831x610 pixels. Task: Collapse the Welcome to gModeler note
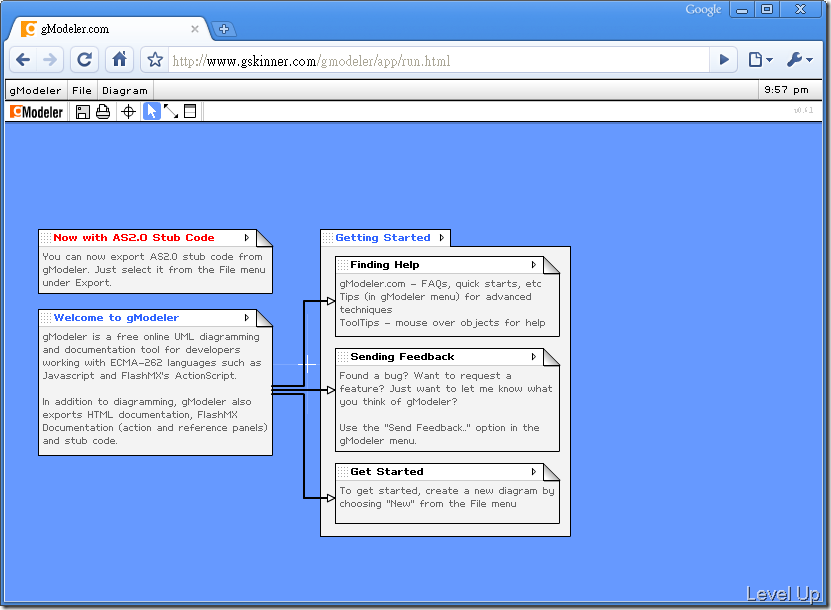pyautogui.click(x=246, y=318)
